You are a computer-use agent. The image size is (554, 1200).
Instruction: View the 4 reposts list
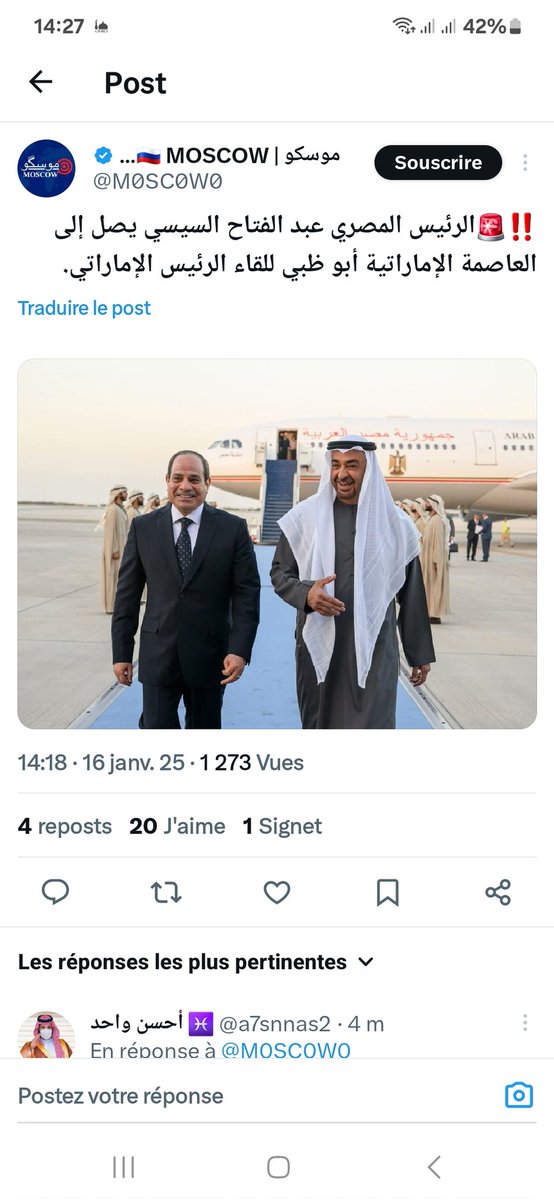point(65,826)
